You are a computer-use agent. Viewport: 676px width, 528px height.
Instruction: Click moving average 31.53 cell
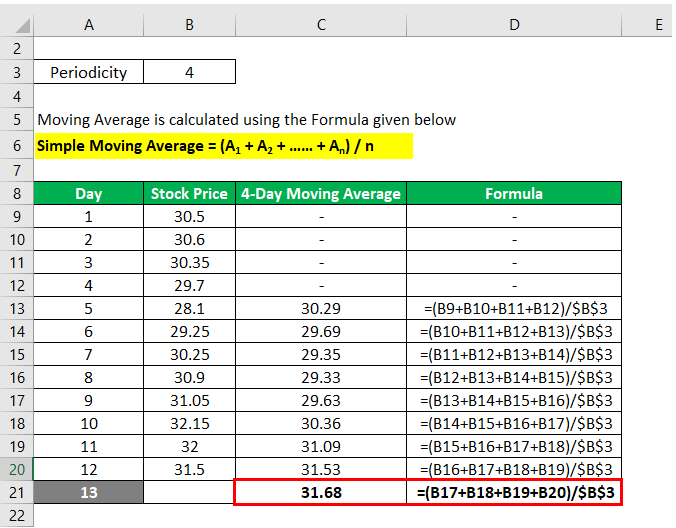coord(321,469)
